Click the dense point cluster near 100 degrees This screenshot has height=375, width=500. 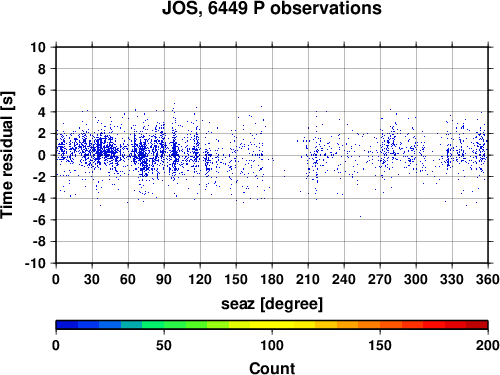click(174, 153)
